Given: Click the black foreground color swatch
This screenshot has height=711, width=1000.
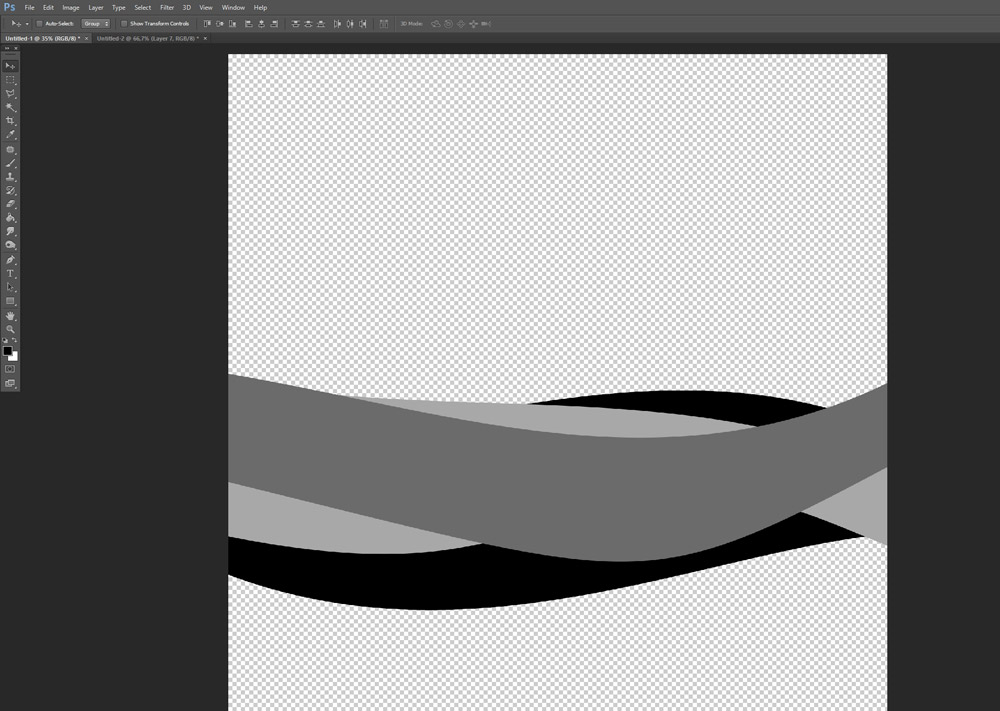Looking at the screenshot, I should [x=8, y=351].
